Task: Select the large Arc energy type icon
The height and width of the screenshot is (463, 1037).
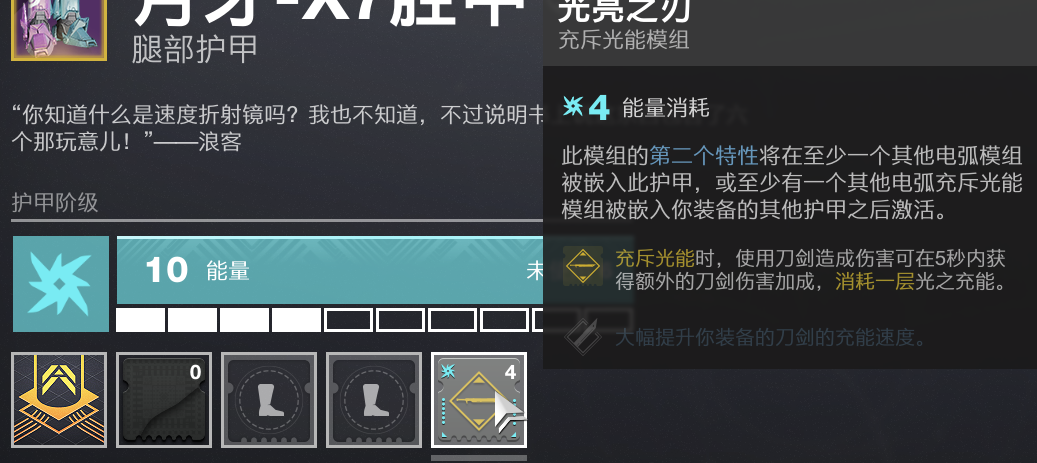Action: pos(61,284)
